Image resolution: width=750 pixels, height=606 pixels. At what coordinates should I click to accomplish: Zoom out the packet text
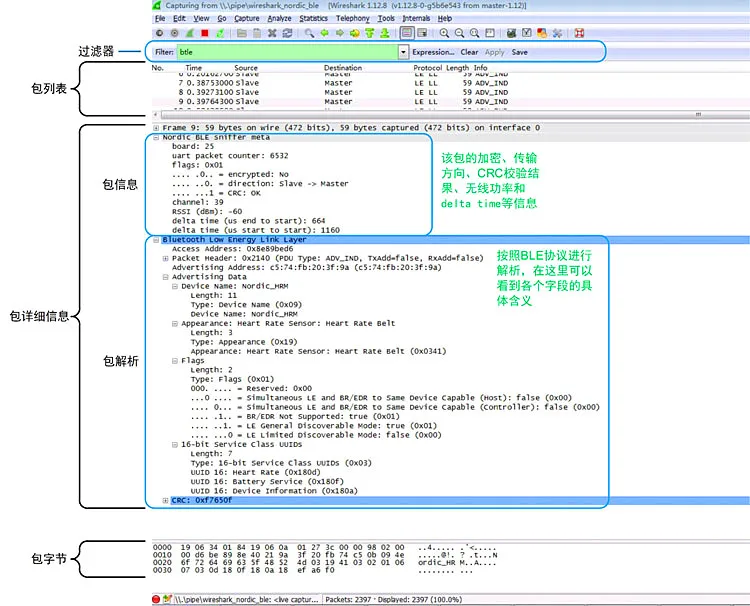460,33
